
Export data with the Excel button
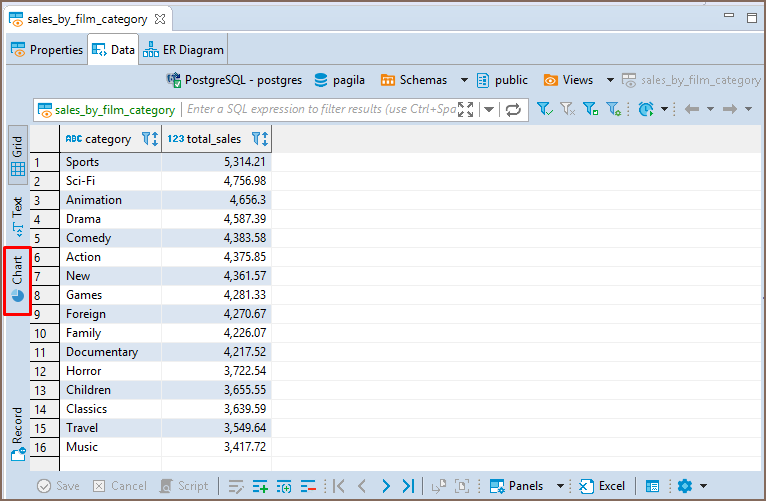602,486
